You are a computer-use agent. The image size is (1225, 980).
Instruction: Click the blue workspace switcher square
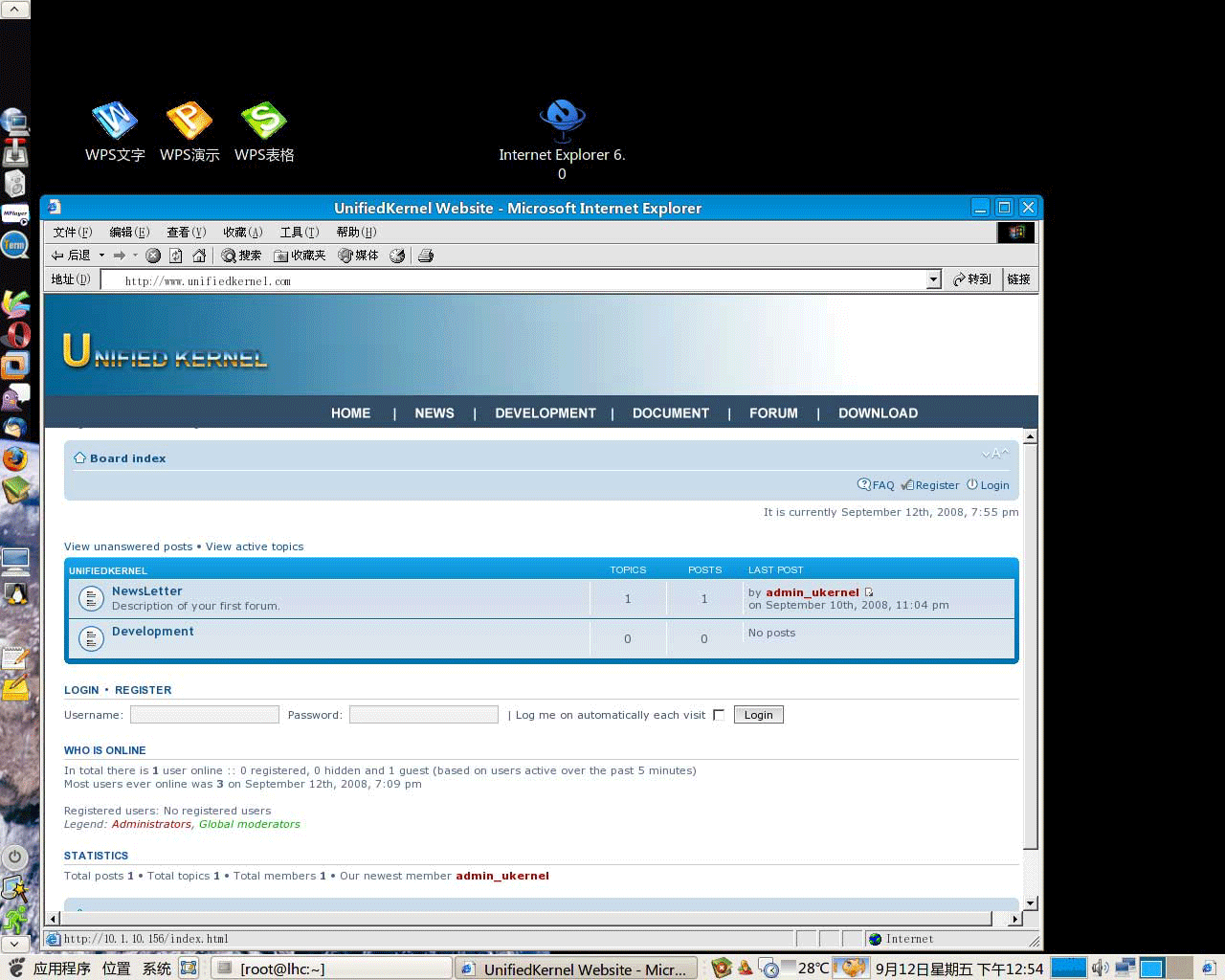click(x=1151, y=969)
